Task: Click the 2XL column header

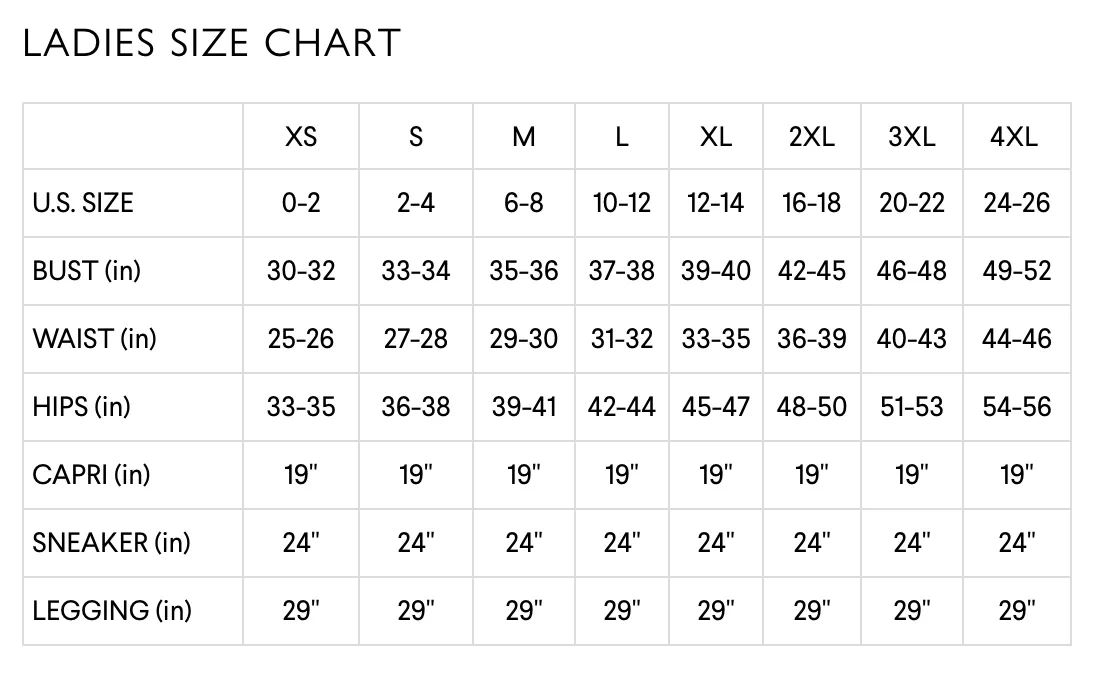Action: tap(812, 136)
